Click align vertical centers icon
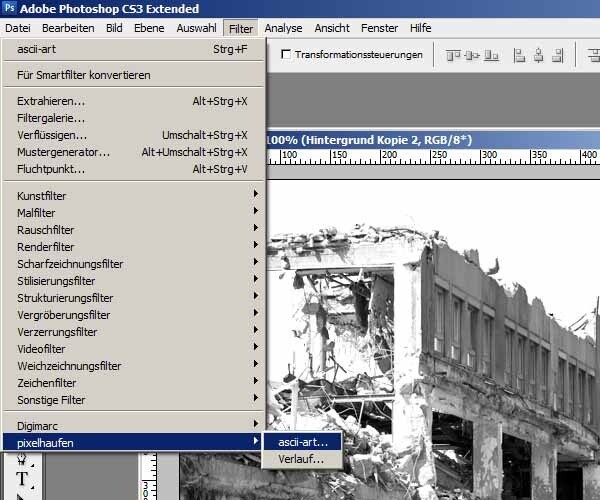This screenshot has height=500, width=600. (x=472, y=56)
